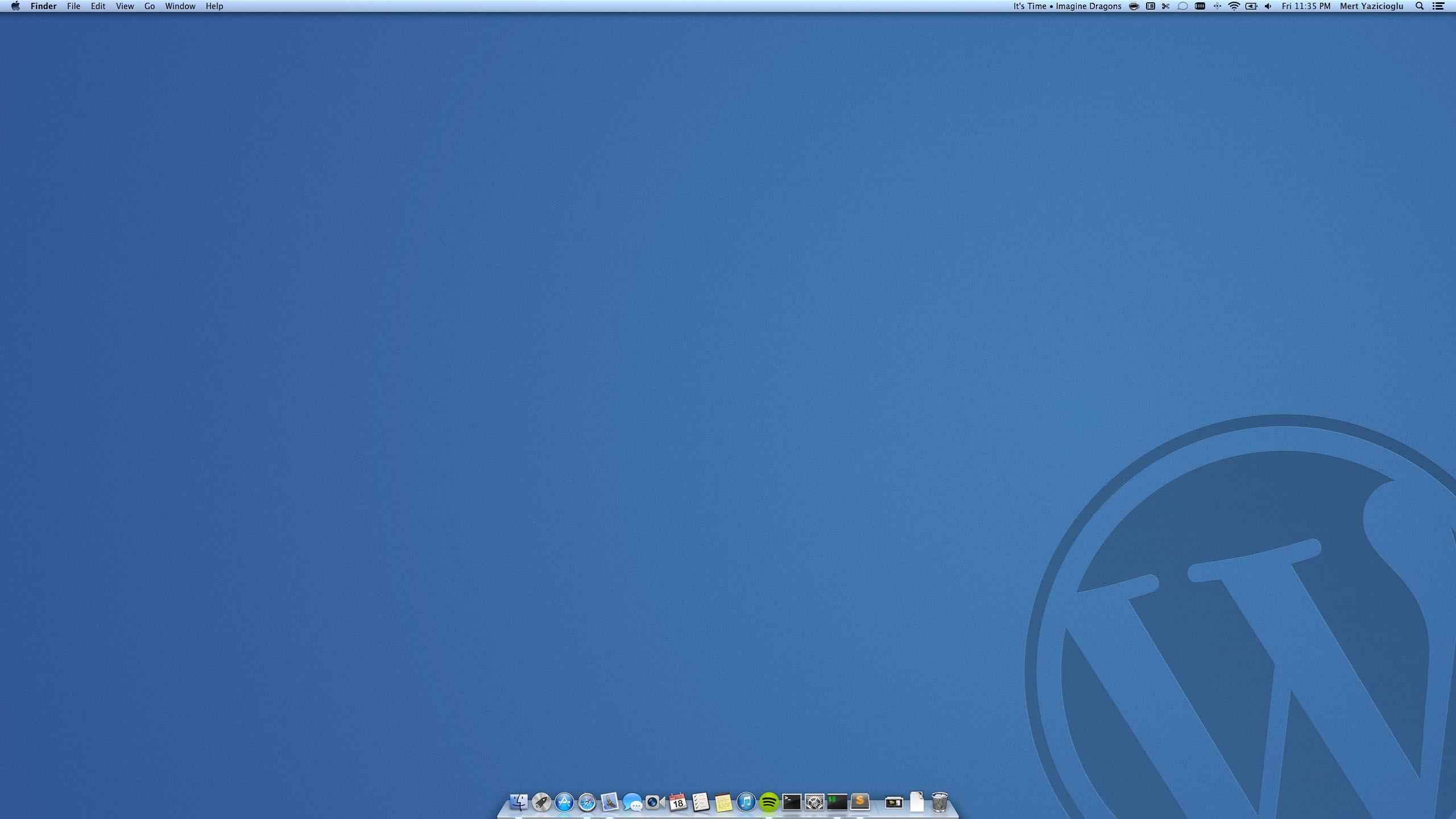Launch the App Store from Dock
The width and height of the screenshot is (1456, 819).
coord(564,802)
